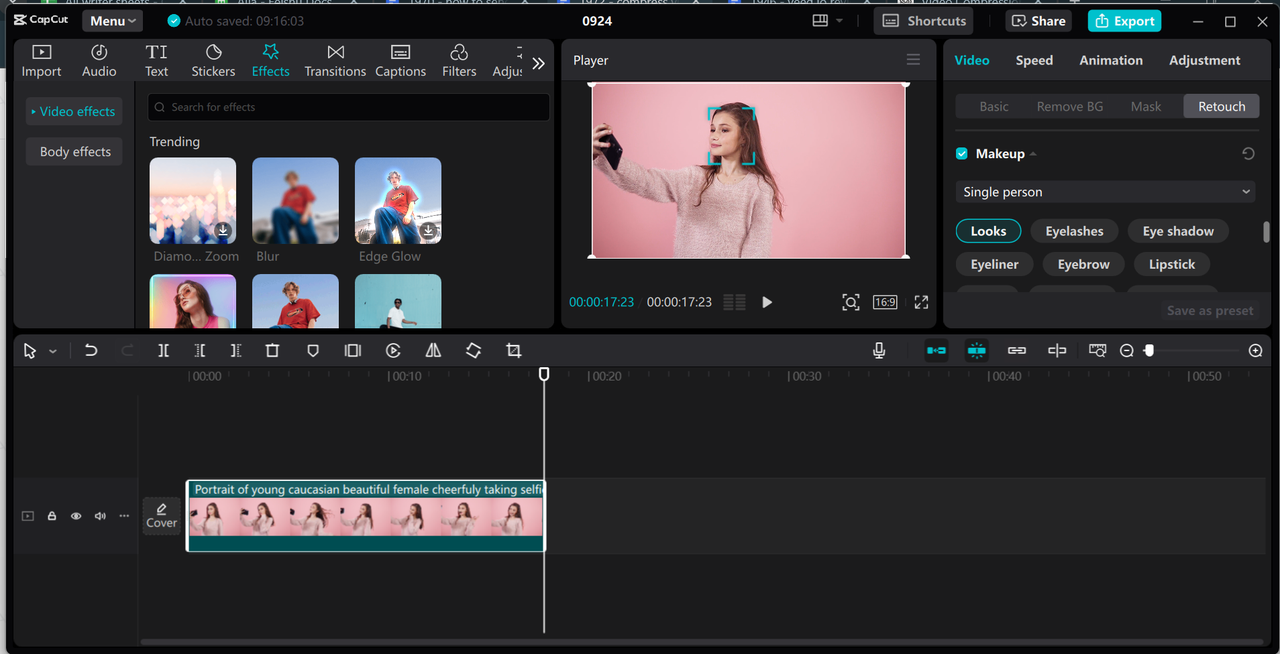Click the delete-left trim icon
This screenshot has height=654, width=1280.
200,351
